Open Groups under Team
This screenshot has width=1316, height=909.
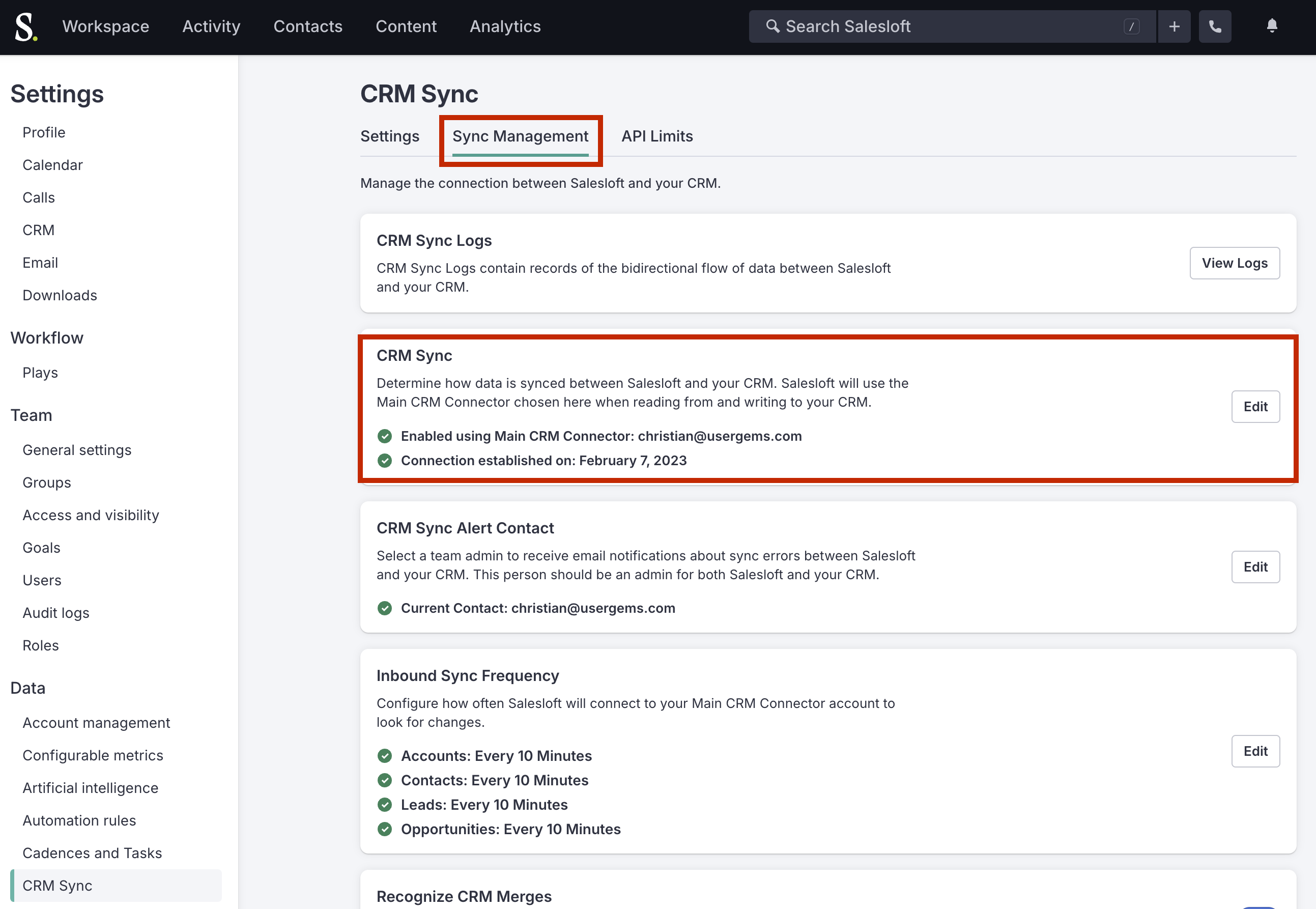47,482
